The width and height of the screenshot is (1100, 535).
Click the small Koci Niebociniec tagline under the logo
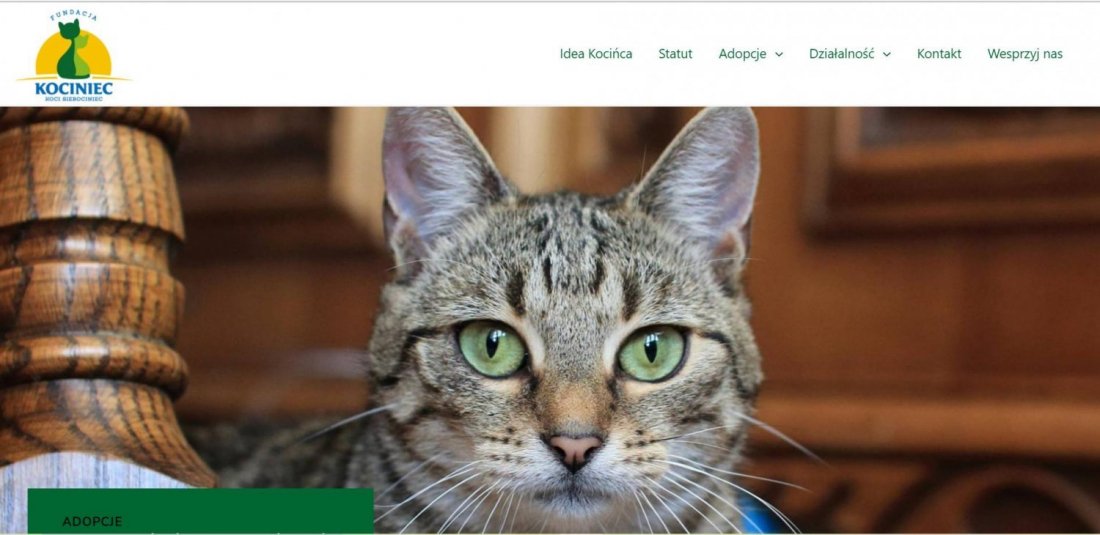(74, 100)
